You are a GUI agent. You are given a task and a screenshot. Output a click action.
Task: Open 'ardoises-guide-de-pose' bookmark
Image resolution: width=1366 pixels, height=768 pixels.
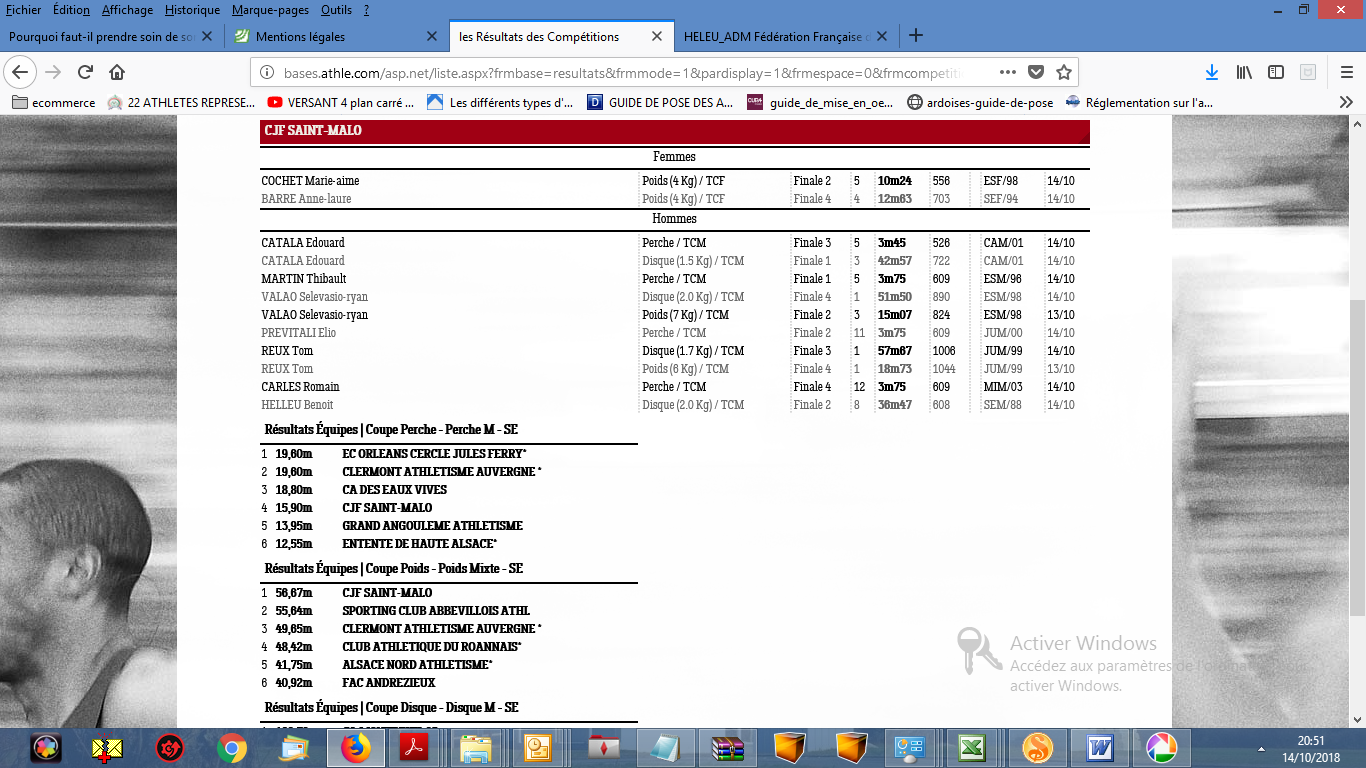coord(980,102)
